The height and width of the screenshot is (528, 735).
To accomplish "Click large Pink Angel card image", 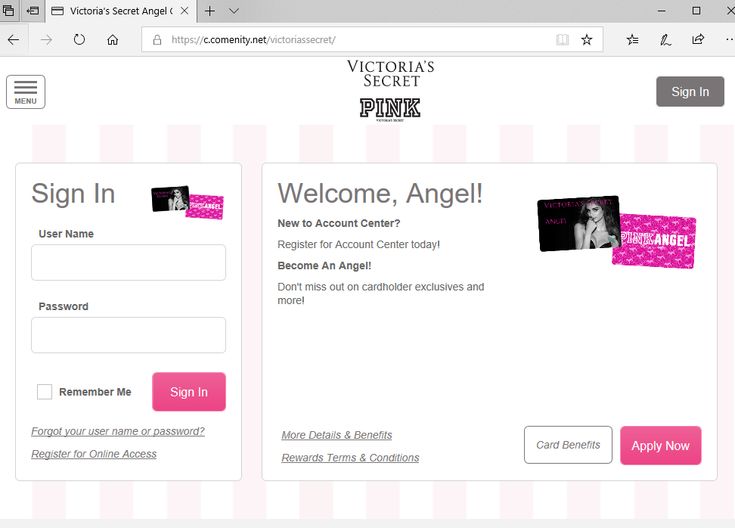I will pos(654,241).
